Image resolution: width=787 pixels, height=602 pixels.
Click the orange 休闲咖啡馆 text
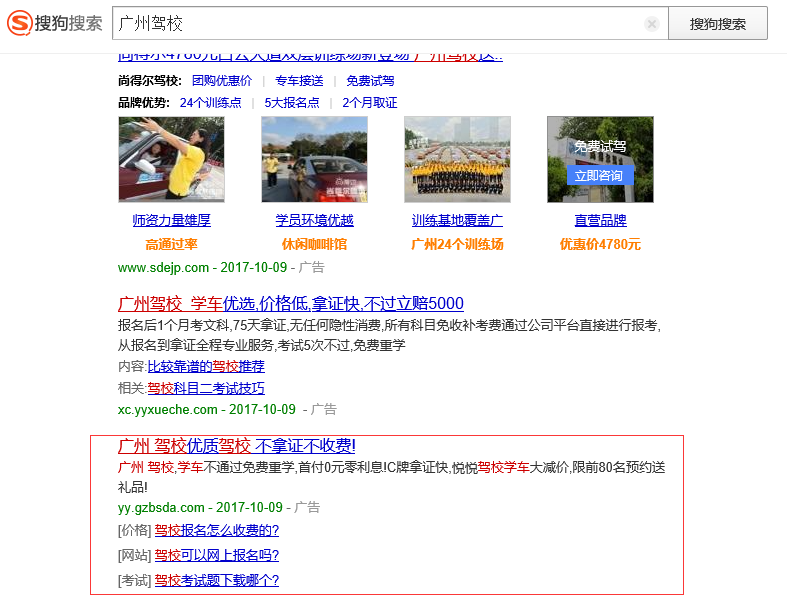314,245
